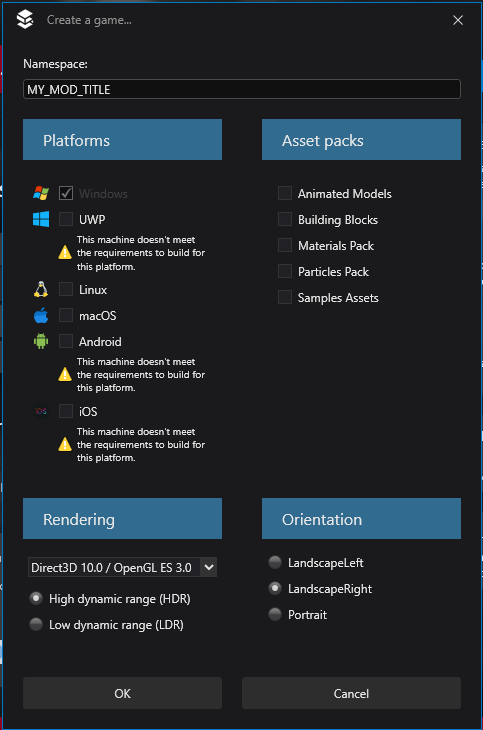This screenshot has height=730, width=483.
Task: Click the iOS platform icon
Action: (41, 411)
